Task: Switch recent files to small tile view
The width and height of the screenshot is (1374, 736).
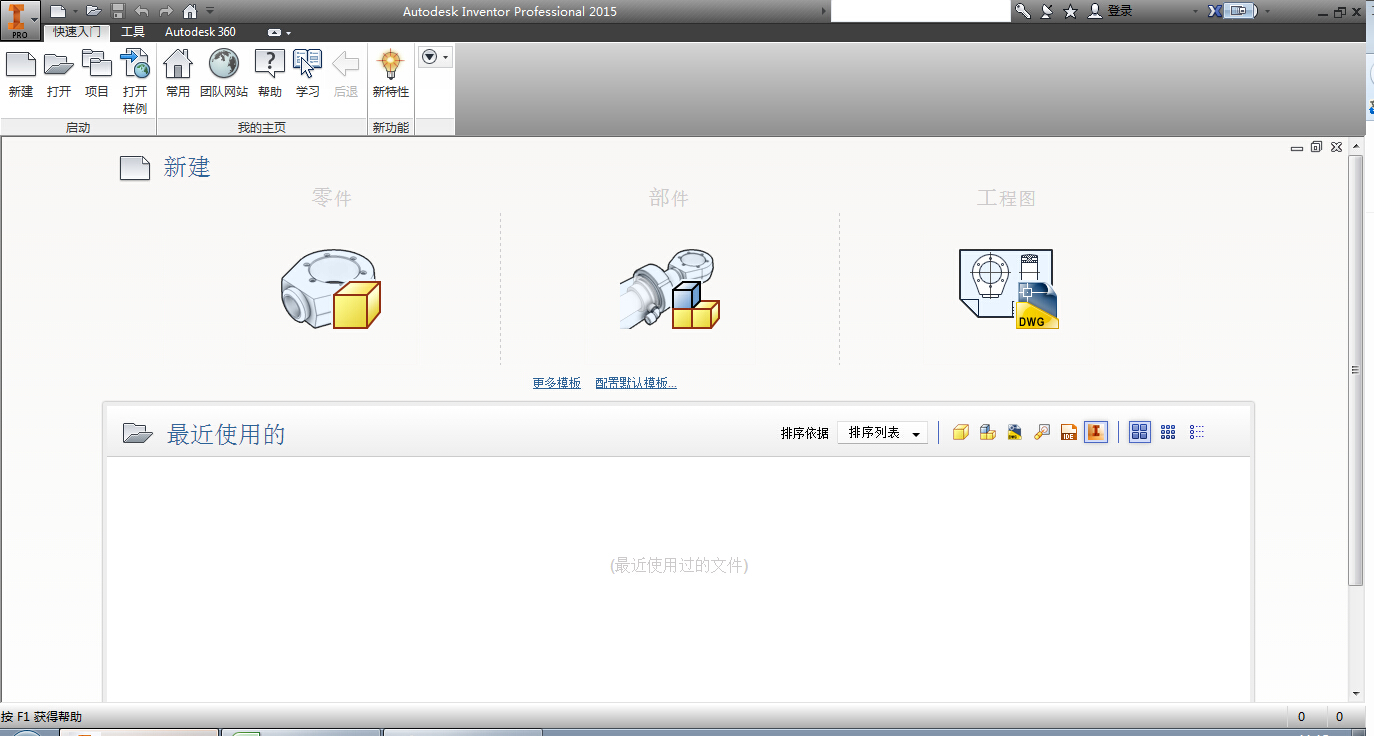Action: [1168, 432]
